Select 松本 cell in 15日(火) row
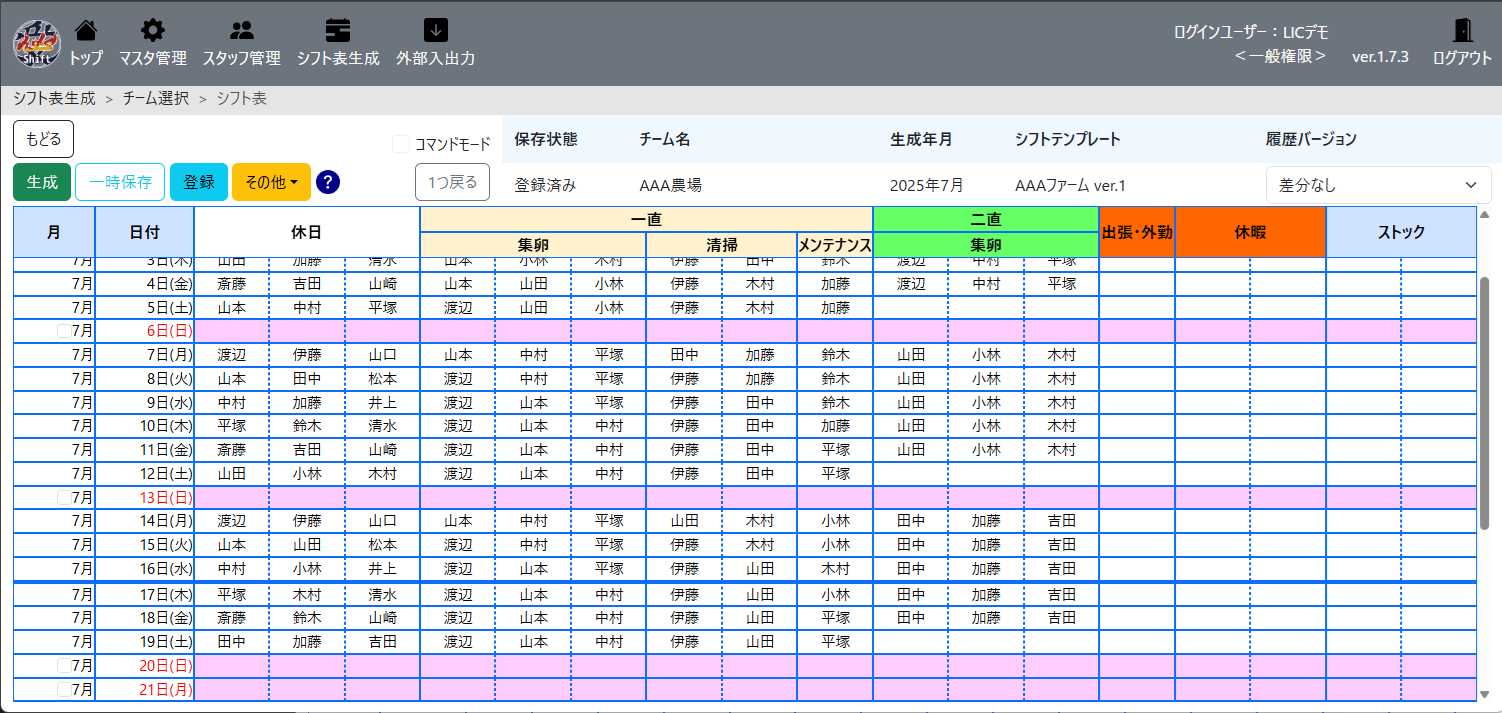Viewport: 1502px width, 713px height. coord(382,545)
